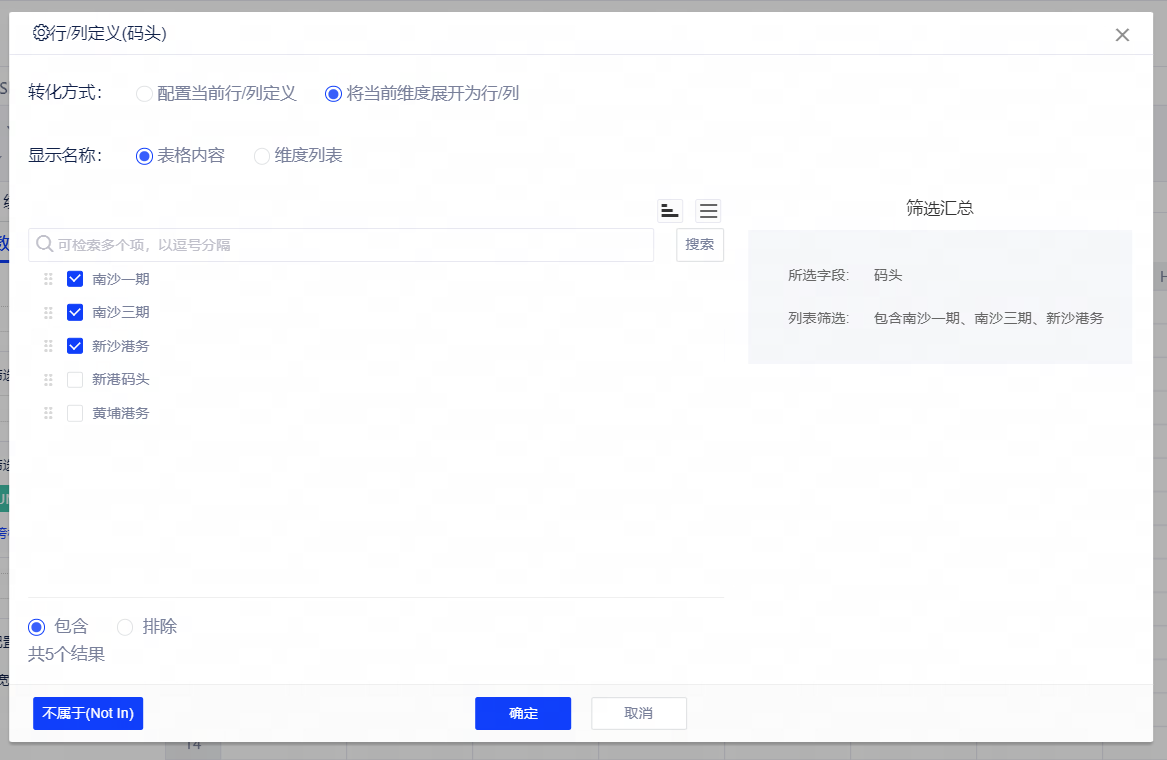Check the 新港码头 checkbox
This screenshot has height=760, width=1167.
(75, 380)
